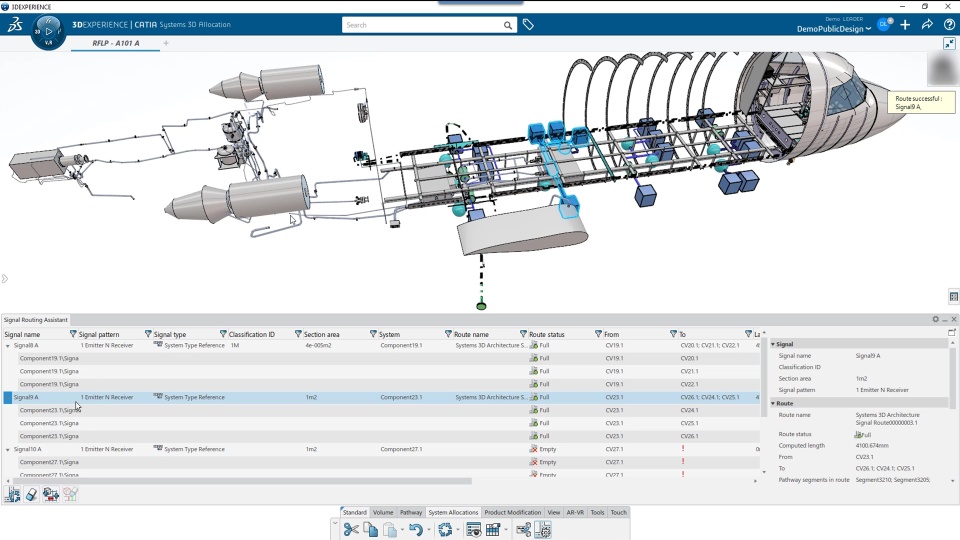
Task: Switch to the Volume tab
Action: tap(383, 512)
